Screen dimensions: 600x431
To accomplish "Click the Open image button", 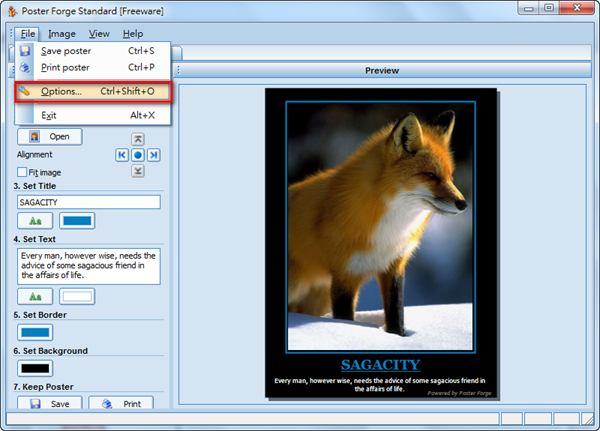I will 50,136.
